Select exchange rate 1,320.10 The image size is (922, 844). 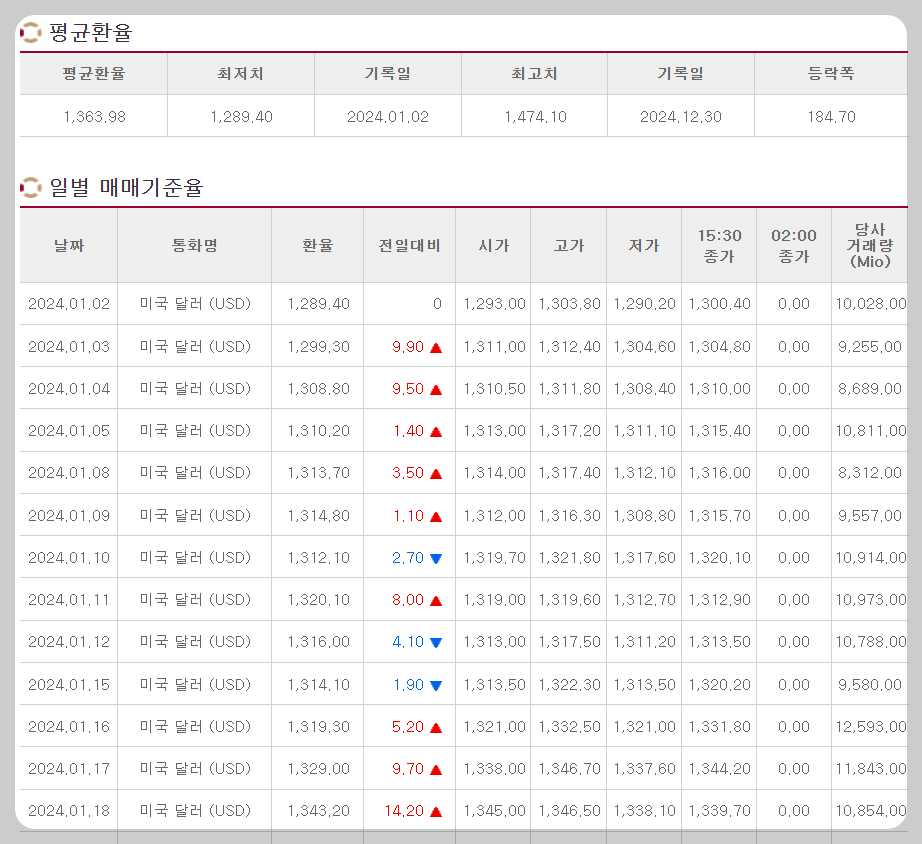click(318, 599)
